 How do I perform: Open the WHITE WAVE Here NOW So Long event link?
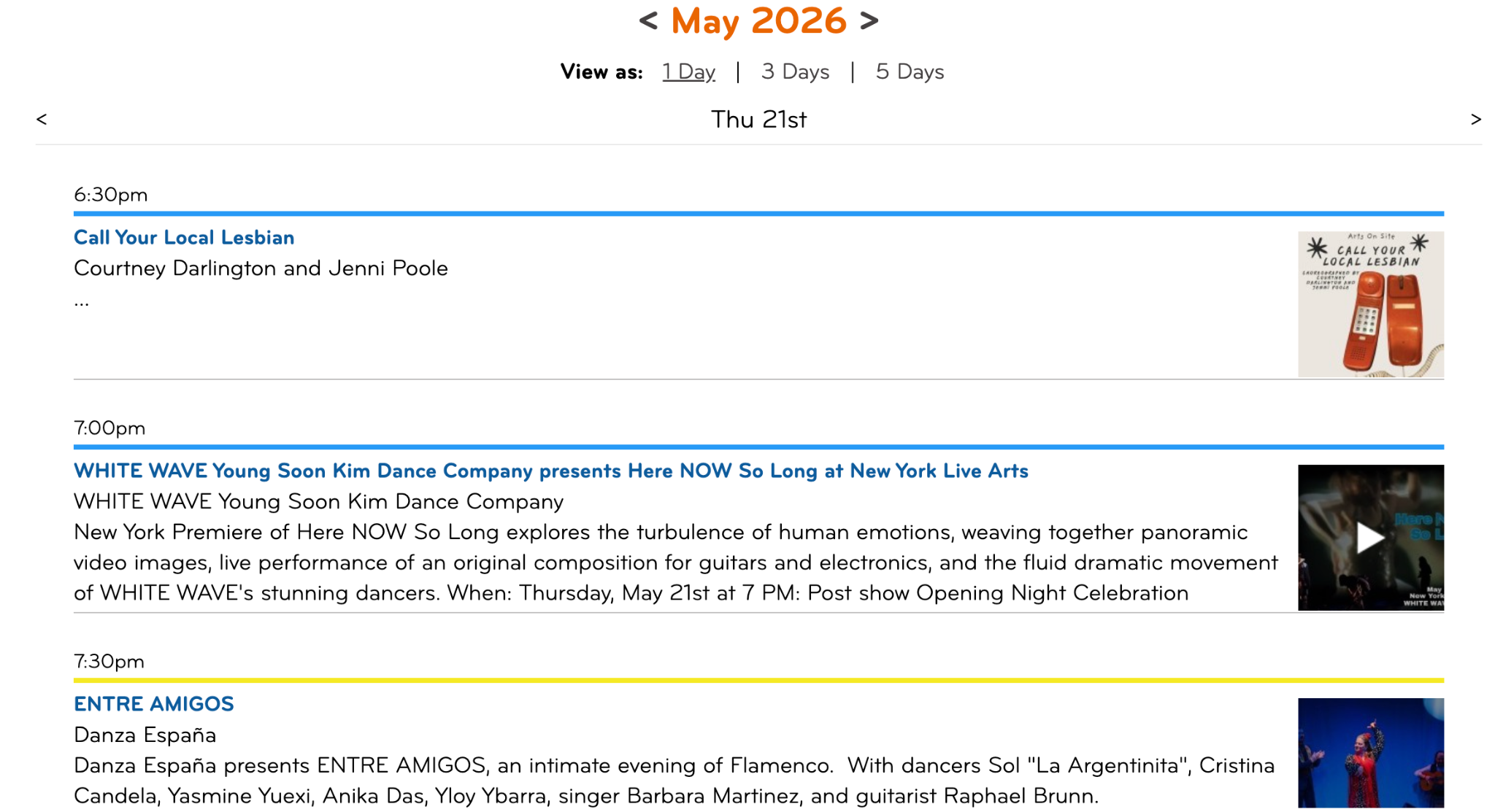[551, 471]
